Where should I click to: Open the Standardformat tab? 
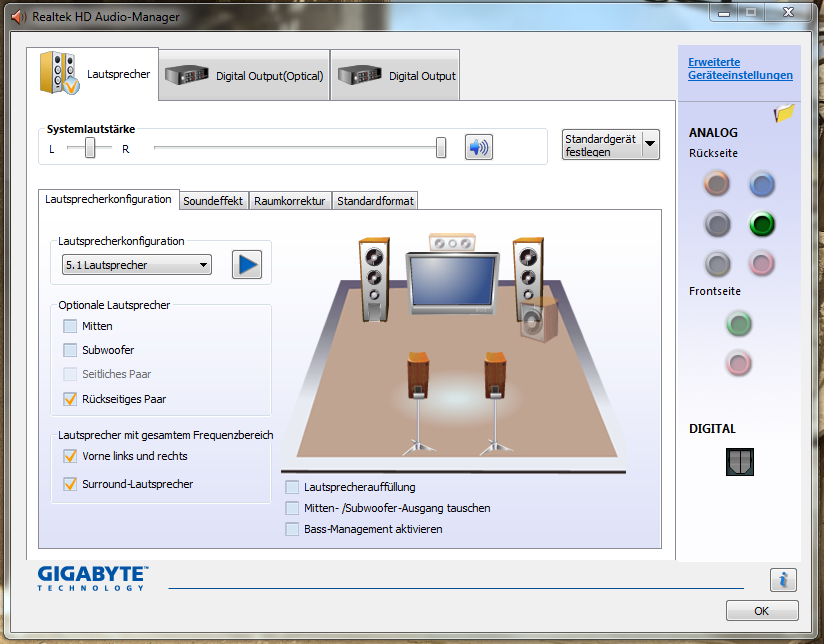click(375, 201)
